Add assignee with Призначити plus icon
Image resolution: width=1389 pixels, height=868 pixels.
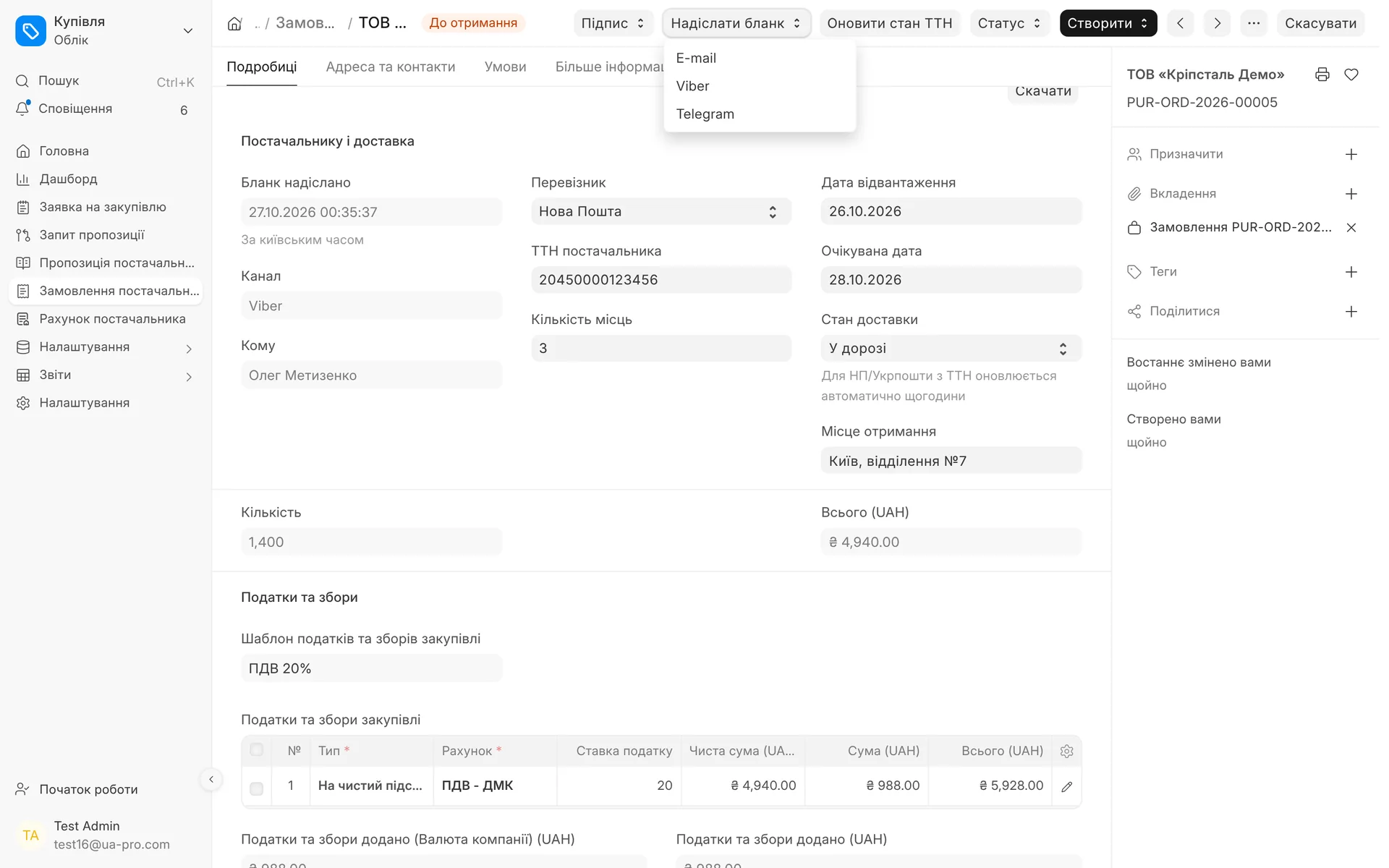pyautogui.click(x=1351, y=154)
